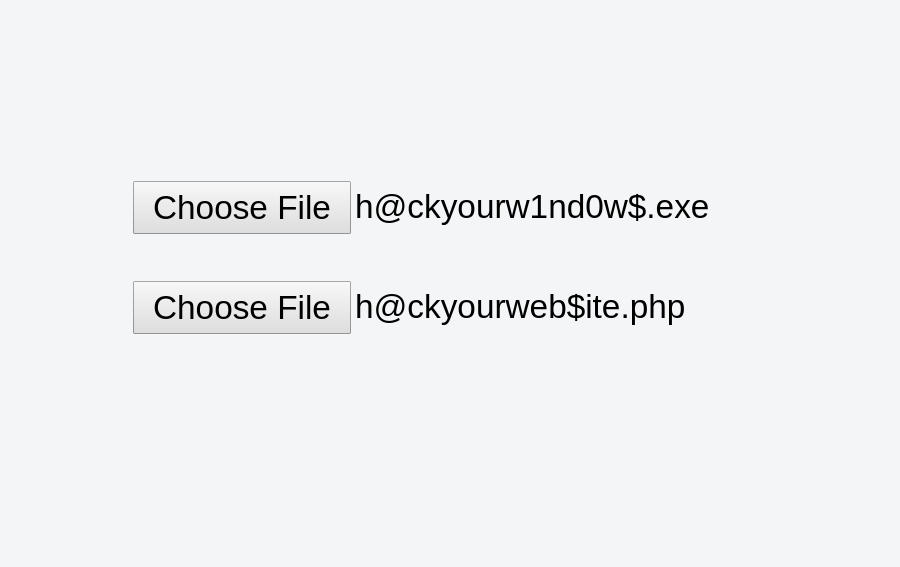Screen dimensions: 900x567
Task: Open file picker beside h@ckyourw1nd0w$.exe
Action: 241,207
